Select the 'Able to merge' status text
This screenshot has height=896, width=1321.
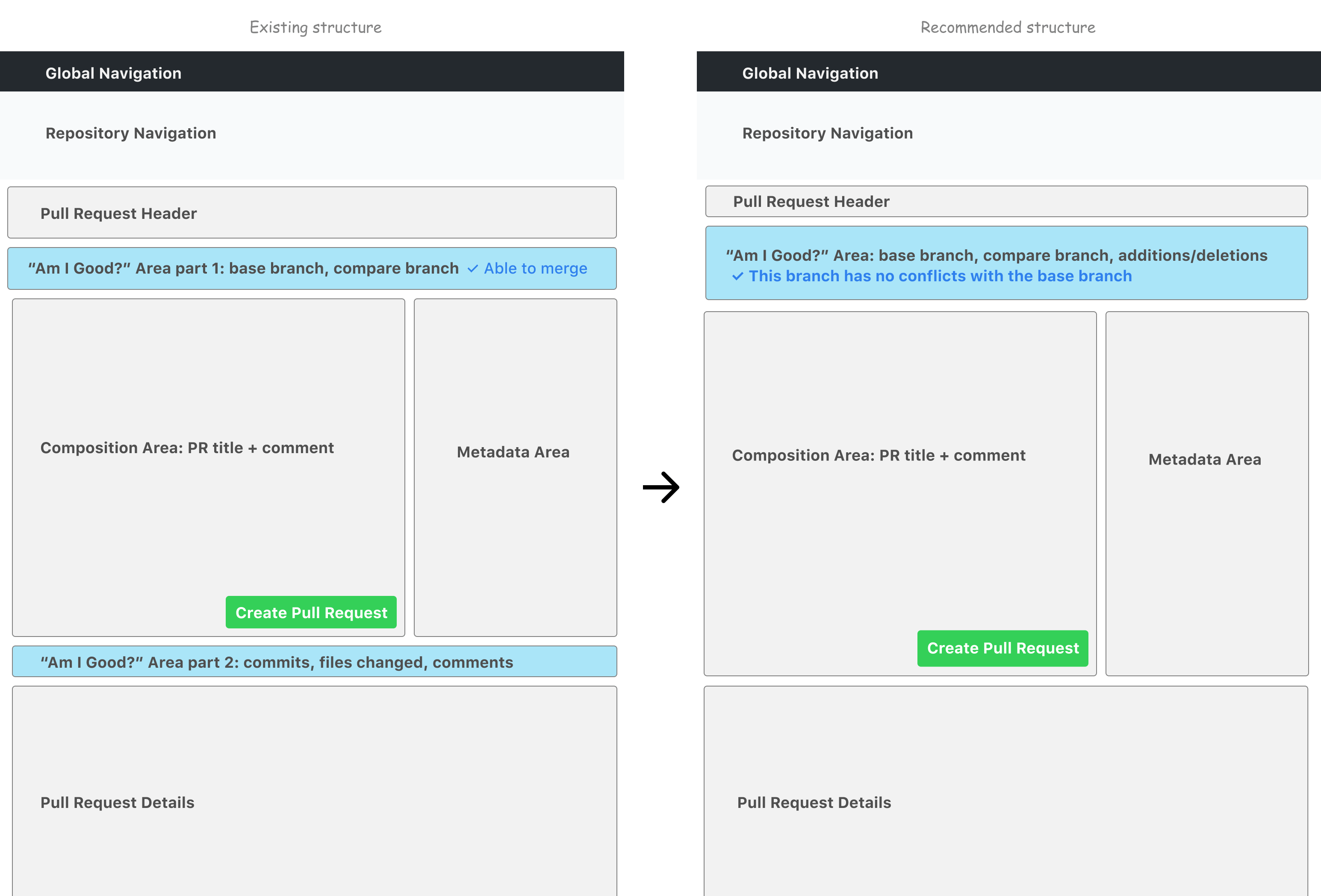(535, 268)
